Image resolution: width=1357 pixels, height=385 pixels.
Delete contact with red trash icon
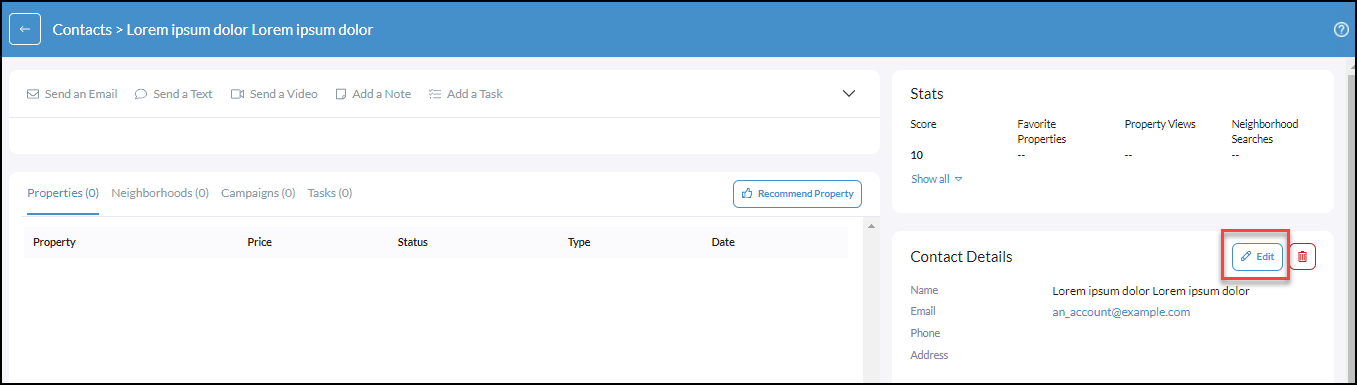(1302, 257)
